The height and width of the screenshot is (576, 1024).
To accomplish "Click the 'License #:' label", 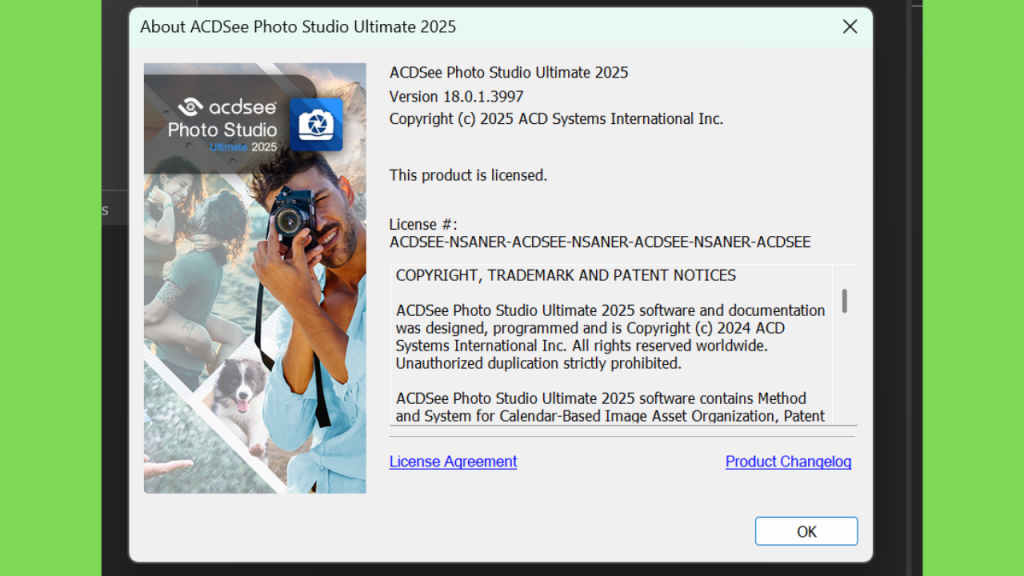I will tap(423, 224).
